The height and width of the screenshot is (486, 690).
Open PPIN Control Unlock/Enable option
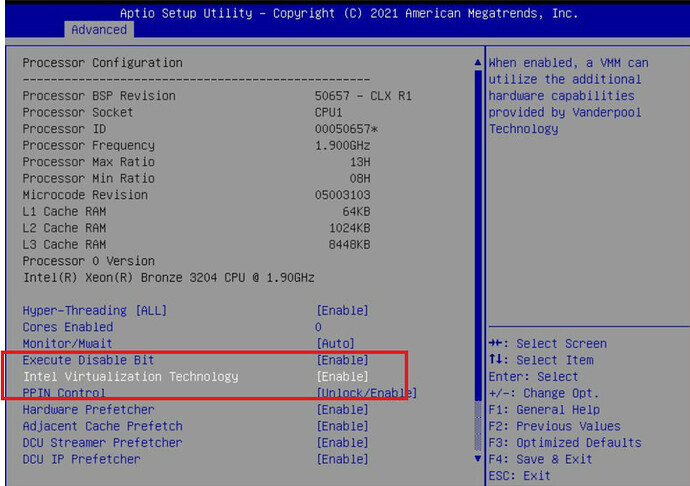[366, 393]
